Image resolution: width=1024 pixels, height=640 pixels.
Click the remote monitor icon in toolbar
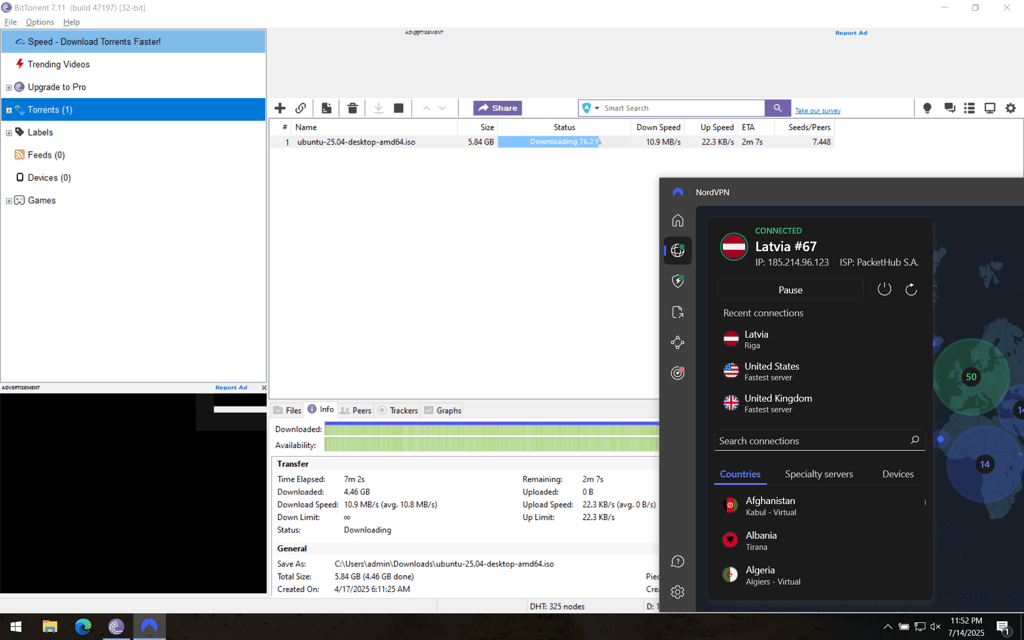coord(990,108)
